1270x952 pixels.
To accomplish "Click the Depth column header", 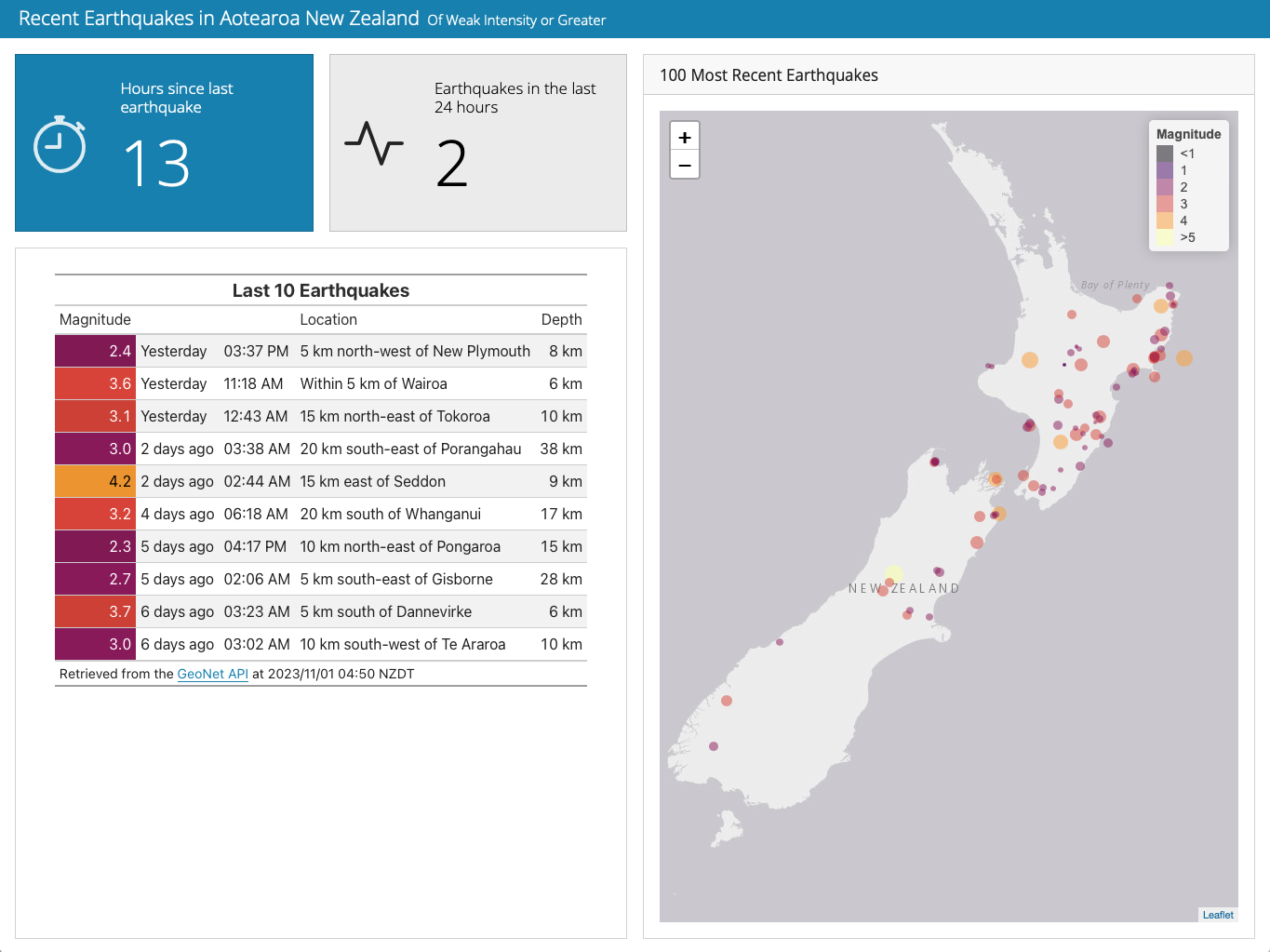I will point(561,319).
